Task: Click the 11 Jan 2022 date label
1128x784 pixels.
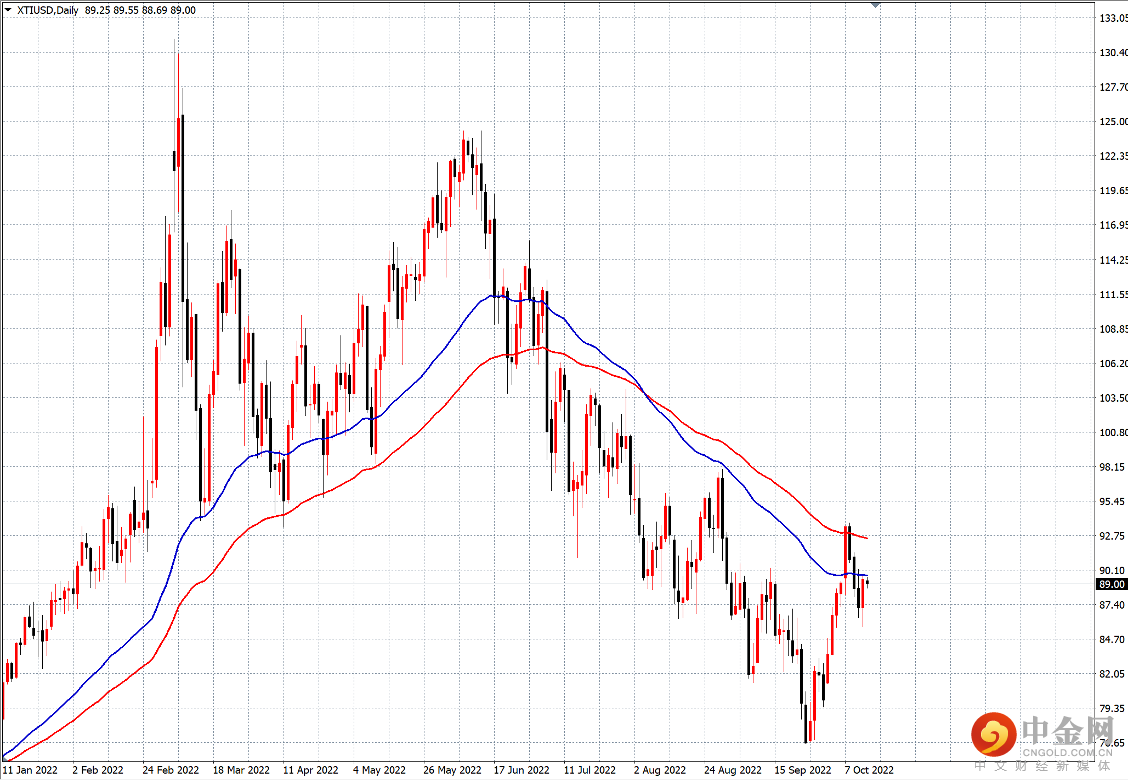Action: coord(29,770)
